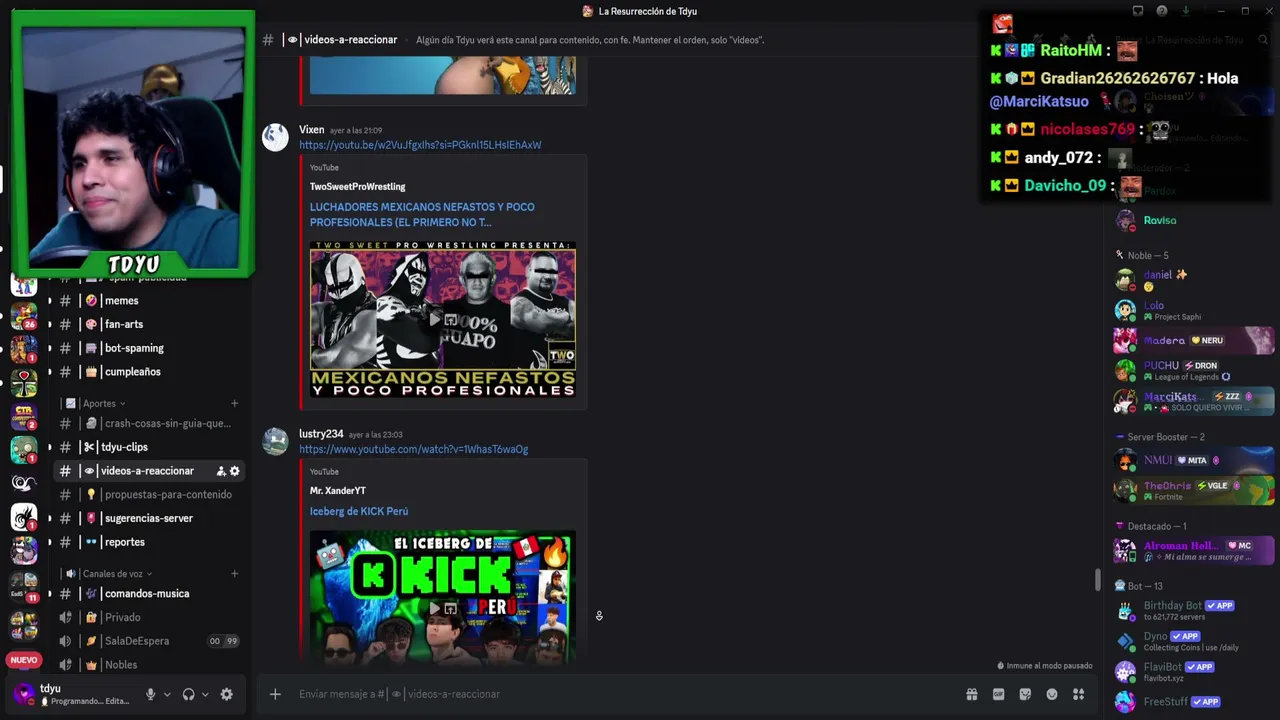Click the Mr. XanderYT channel name
Screen dimensions: 1280x720
pos(338,491)
